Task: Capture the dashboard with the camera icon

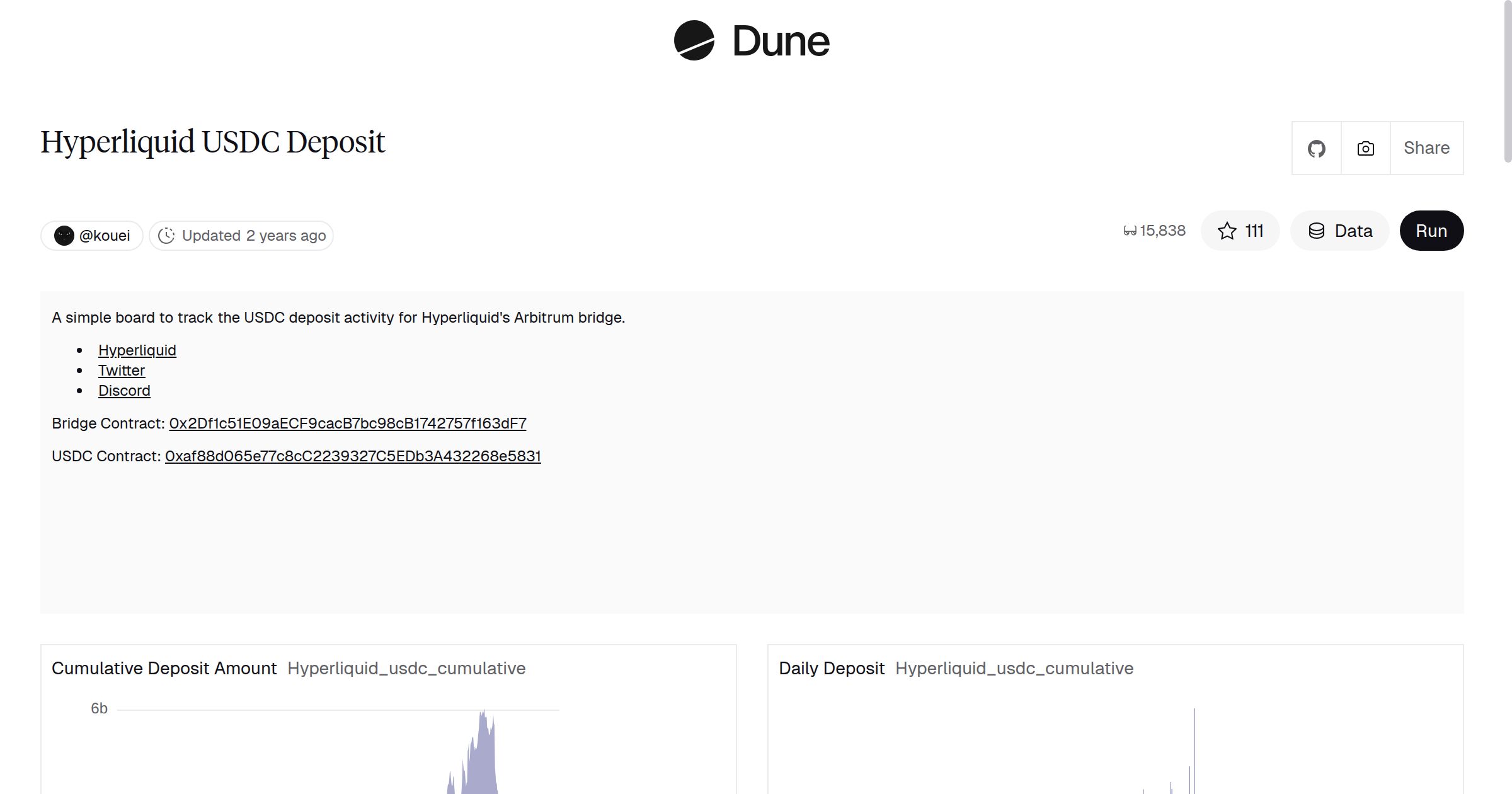Action: click(x=1365, y=147)
